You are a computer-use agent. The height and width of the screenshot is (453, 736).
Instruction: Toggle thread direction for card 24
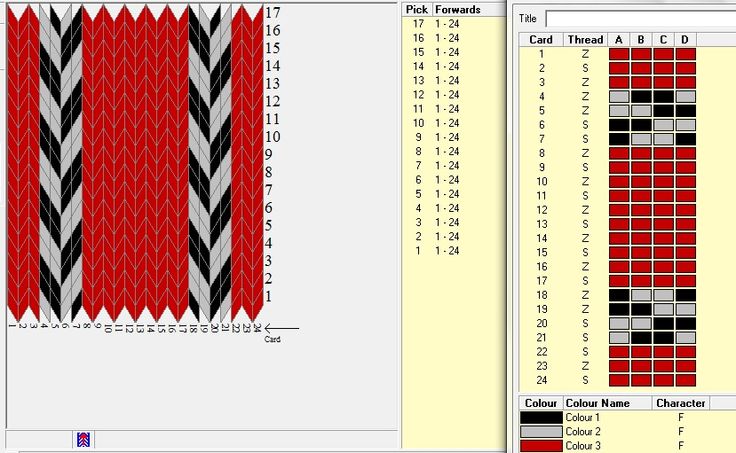(x=584, y=380)
